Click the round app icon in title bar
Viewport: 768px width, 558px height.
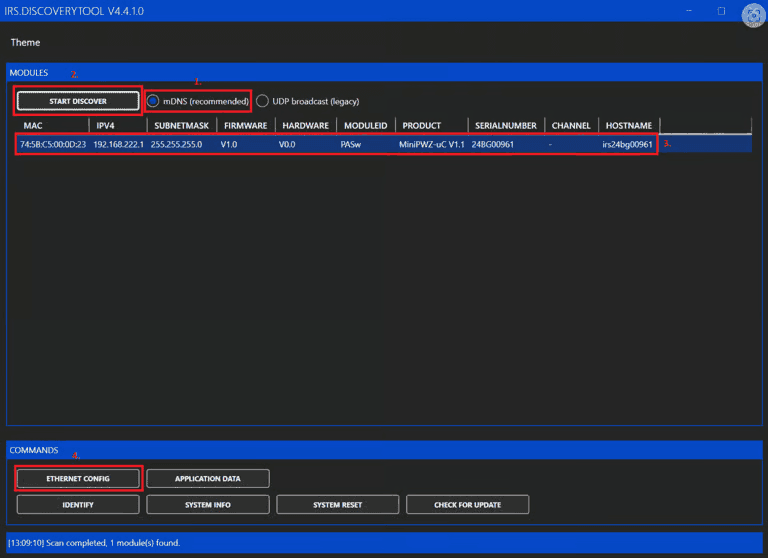754,15
